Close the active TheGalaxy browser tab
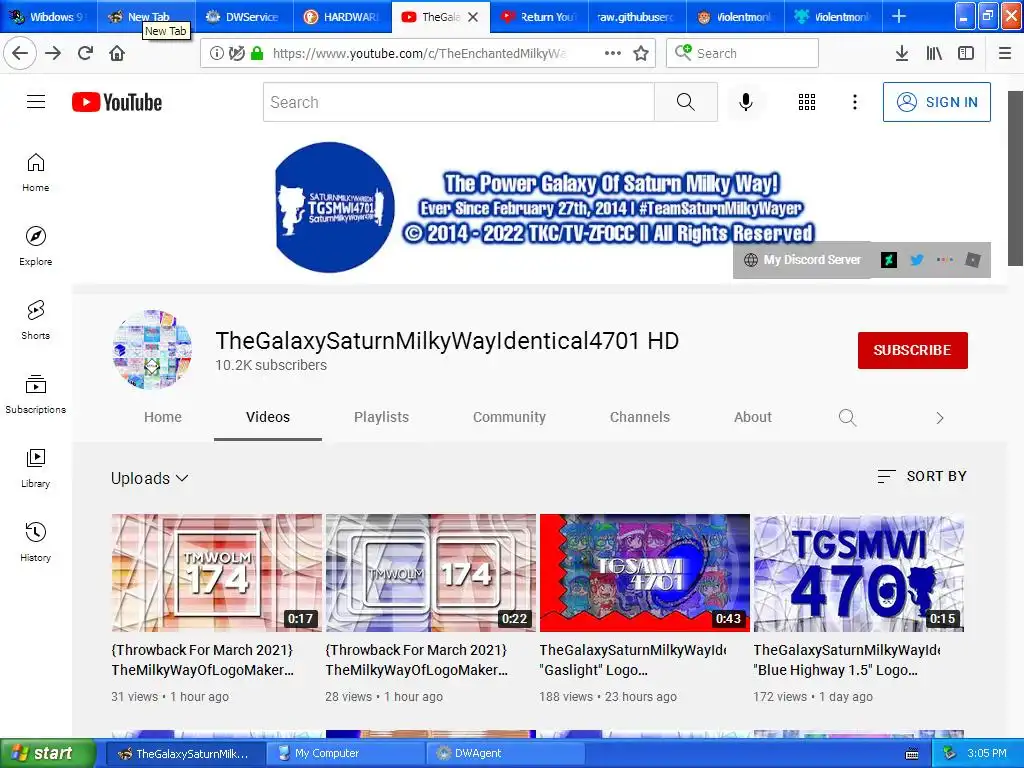The width and height of the screenshot is (1024, 768). point(473,17)
